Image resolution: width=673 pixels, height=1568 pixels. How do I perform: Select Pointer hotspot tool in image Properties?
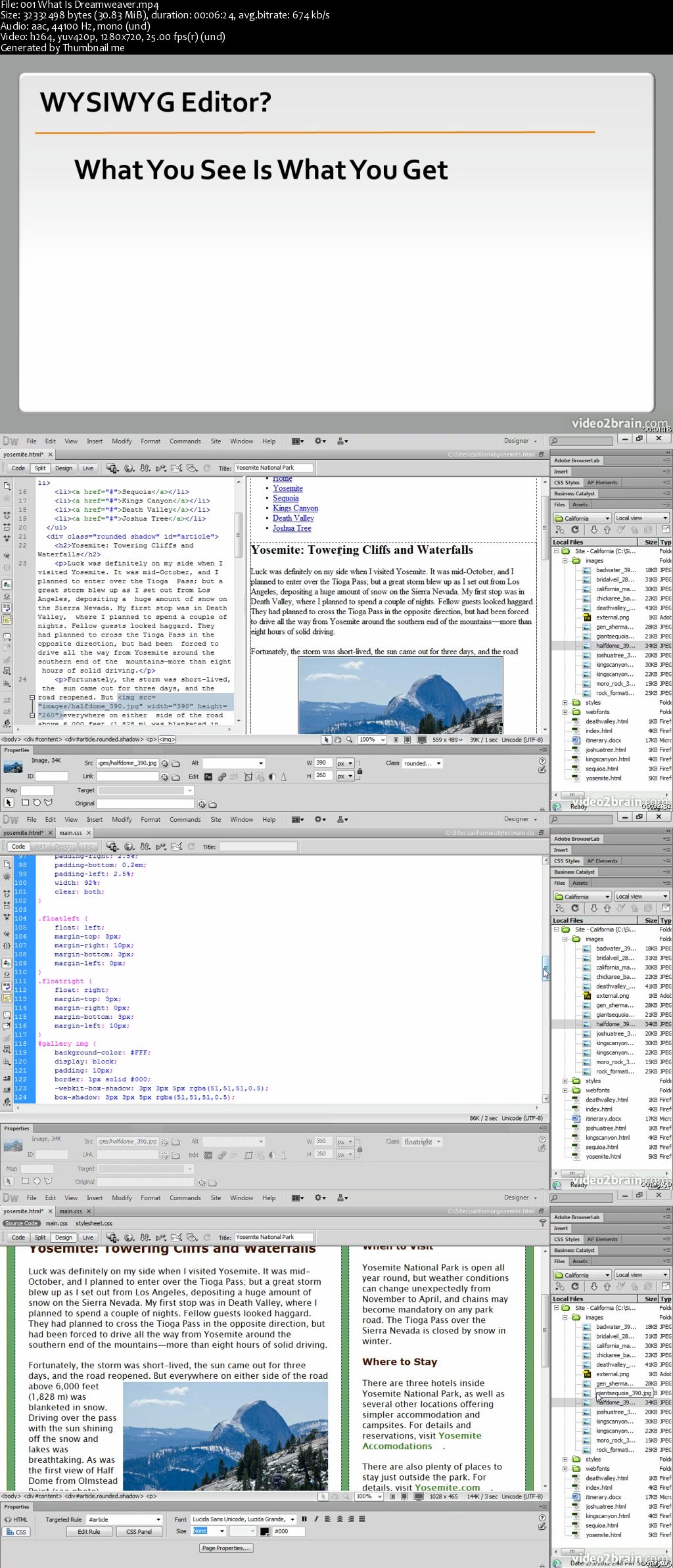pos(9,803)
